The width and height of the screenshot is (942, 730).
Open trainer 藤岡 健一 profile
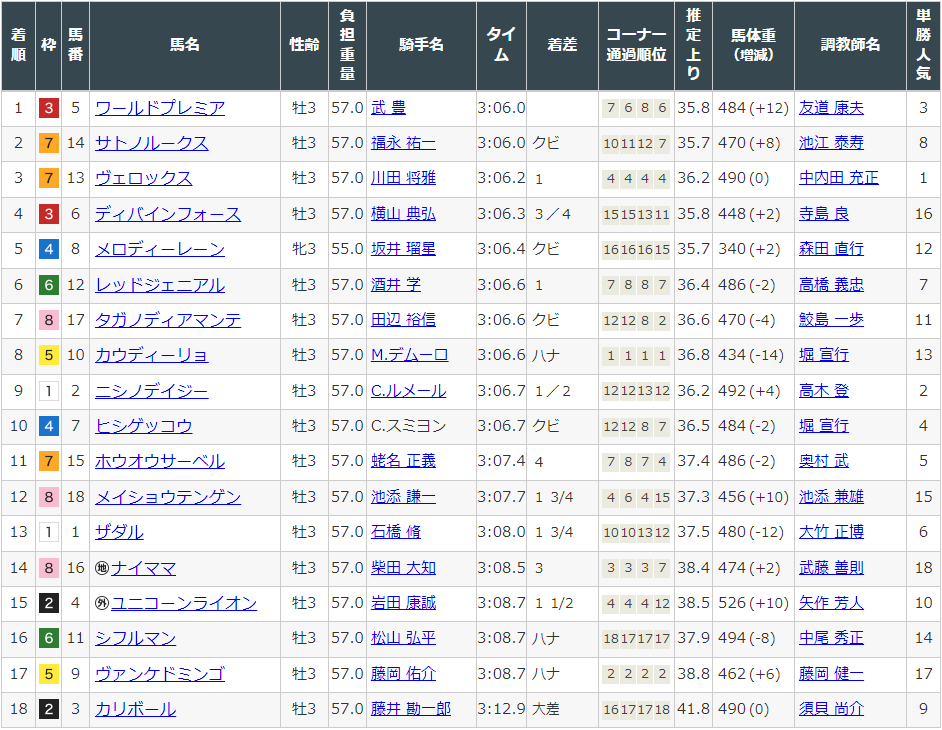(x=831, y=674)
